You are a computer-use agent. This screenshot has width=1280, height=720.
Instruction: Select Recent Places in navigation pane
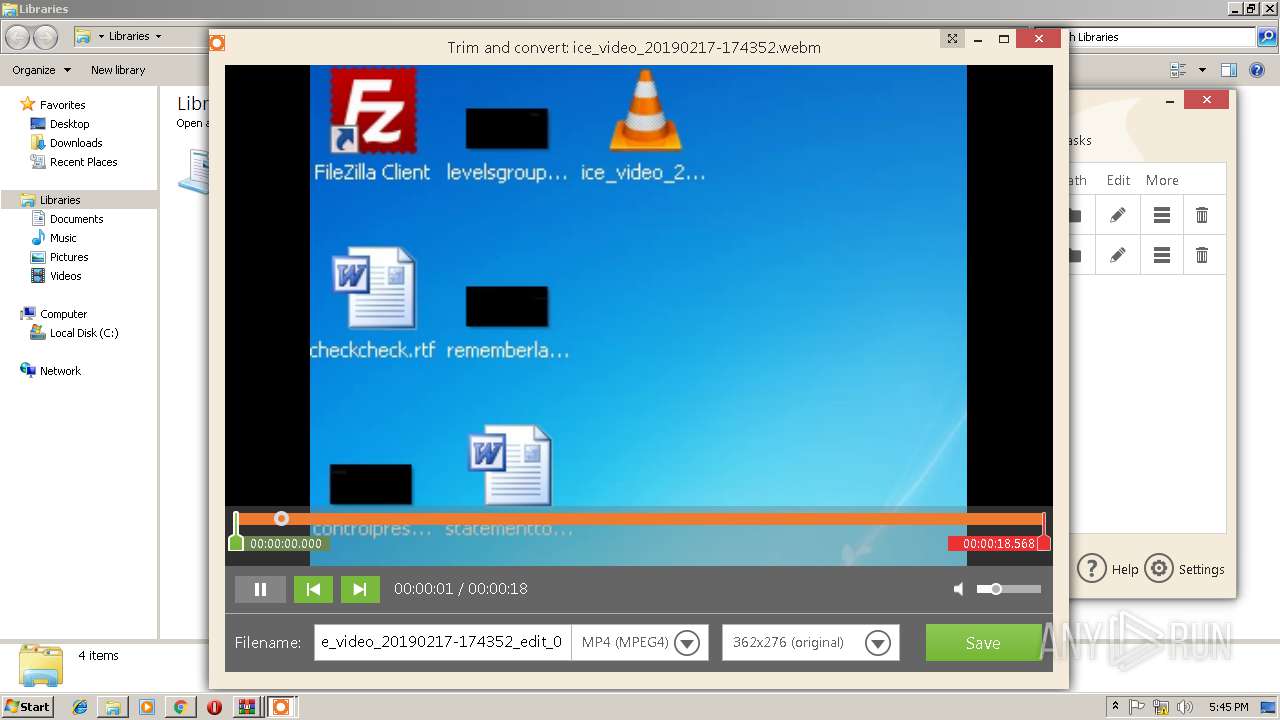(x=83, y=162)
